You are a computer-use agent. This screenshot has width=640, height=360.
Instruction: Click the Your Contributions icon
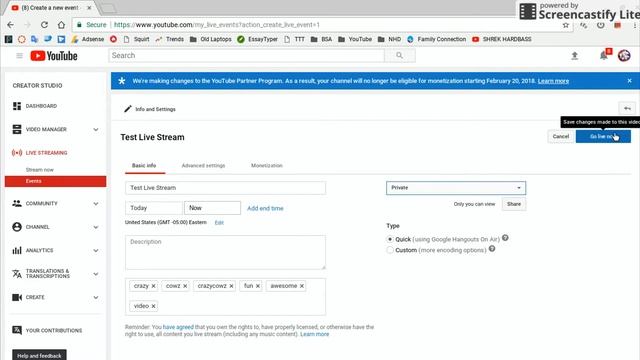pos(17,330)
